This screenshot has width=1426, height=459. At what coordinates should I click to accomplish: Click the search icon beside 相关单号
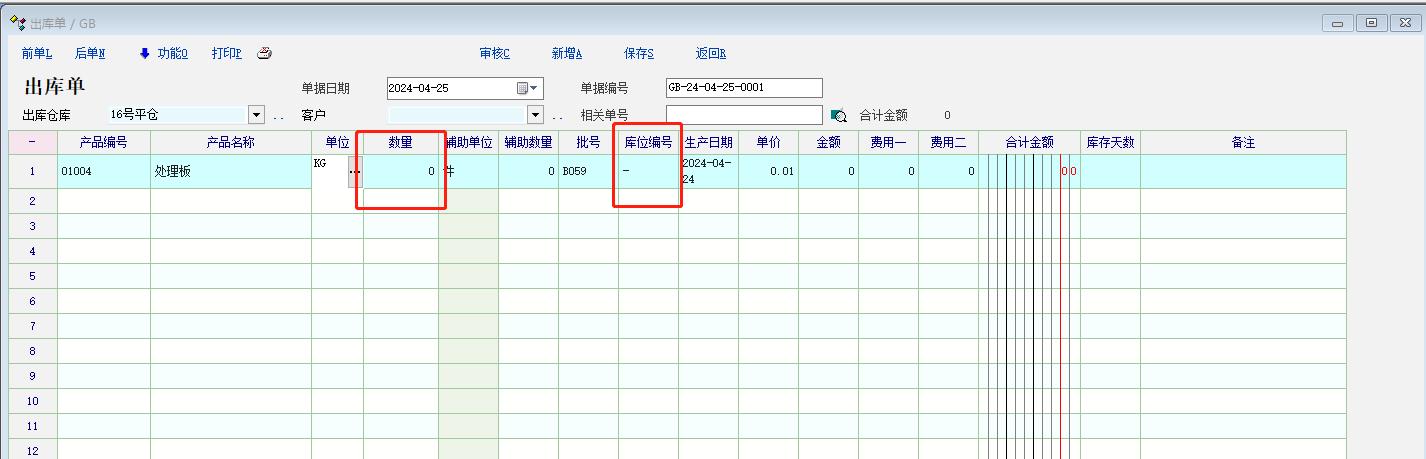click(838, 115)
